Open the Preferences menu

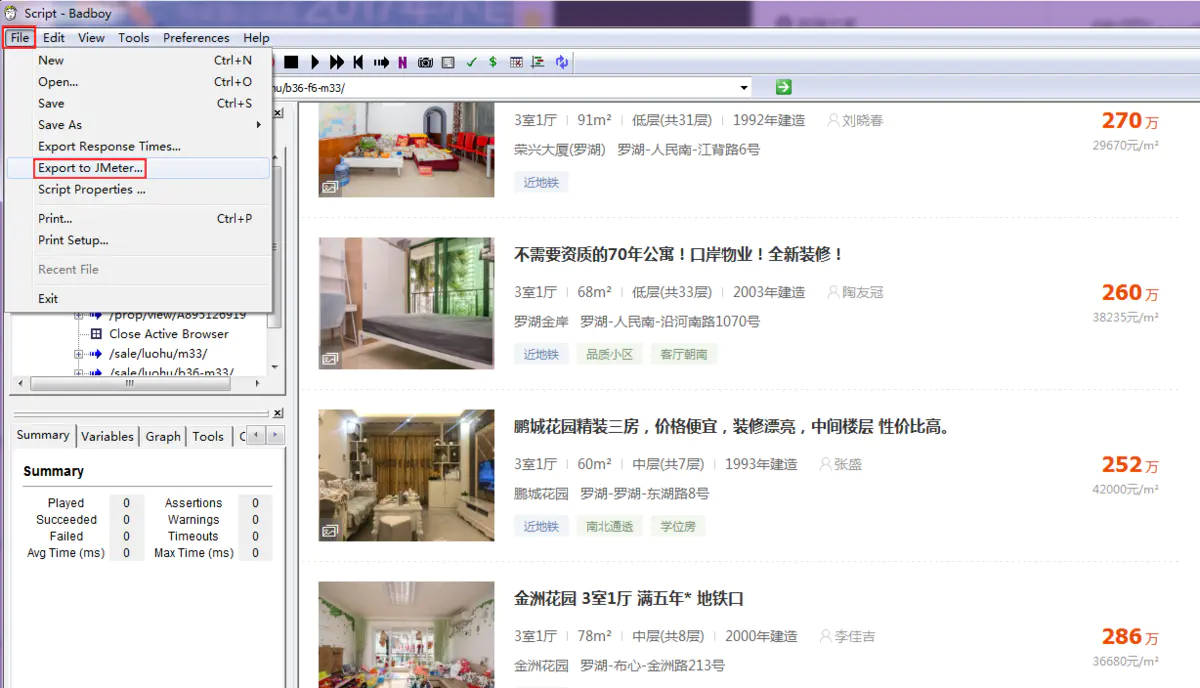coord(196,38)
